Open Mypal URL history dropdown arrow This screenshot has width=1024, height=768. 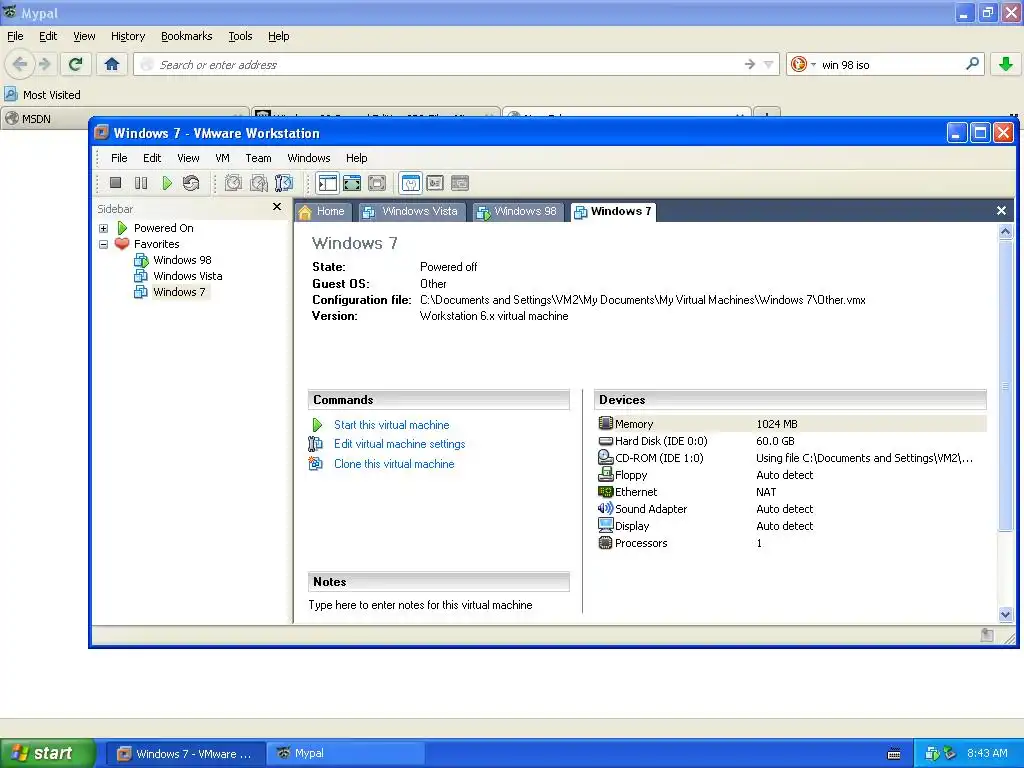tap(769, 65)
